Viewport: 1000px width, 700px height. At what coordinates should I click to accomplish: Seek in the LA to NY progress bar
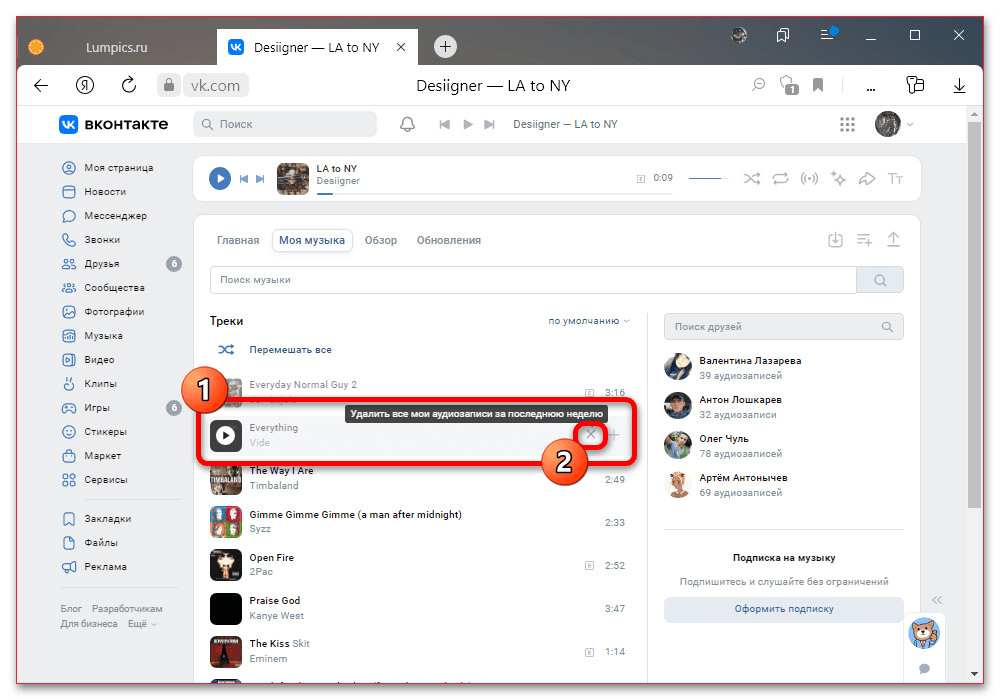click(494, 193)
